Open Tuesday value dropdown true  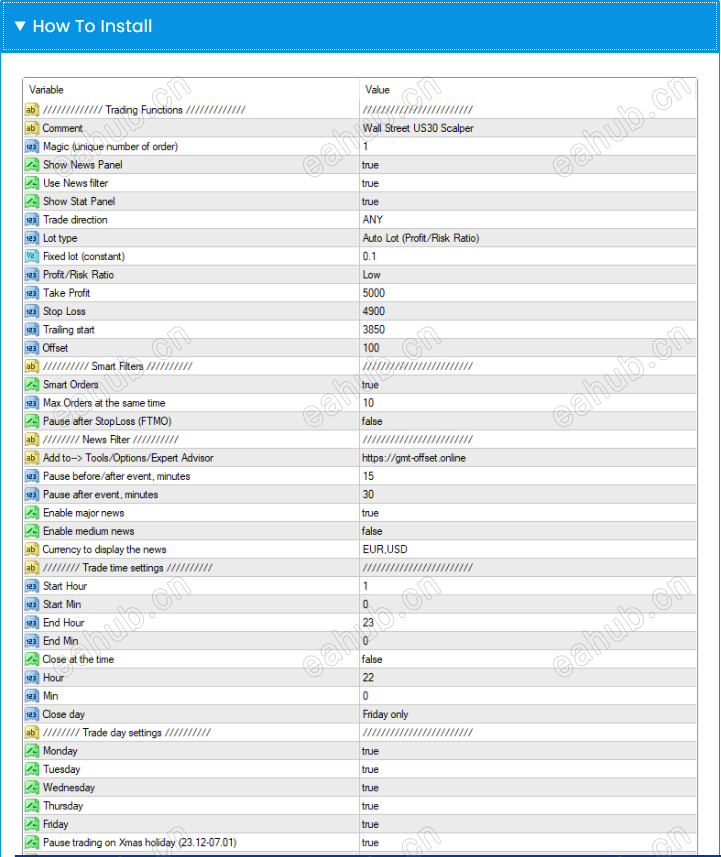pyautogui.click(x=370, y=770)
